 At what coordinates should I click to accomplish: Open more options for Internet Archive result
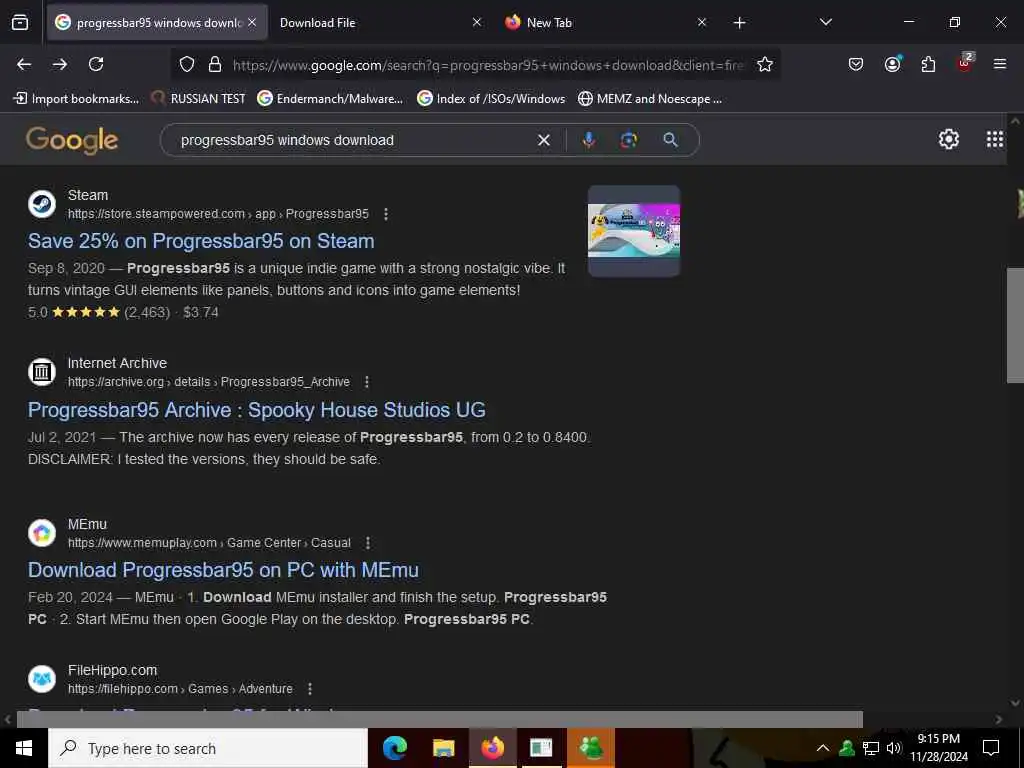tap(367, 381)
